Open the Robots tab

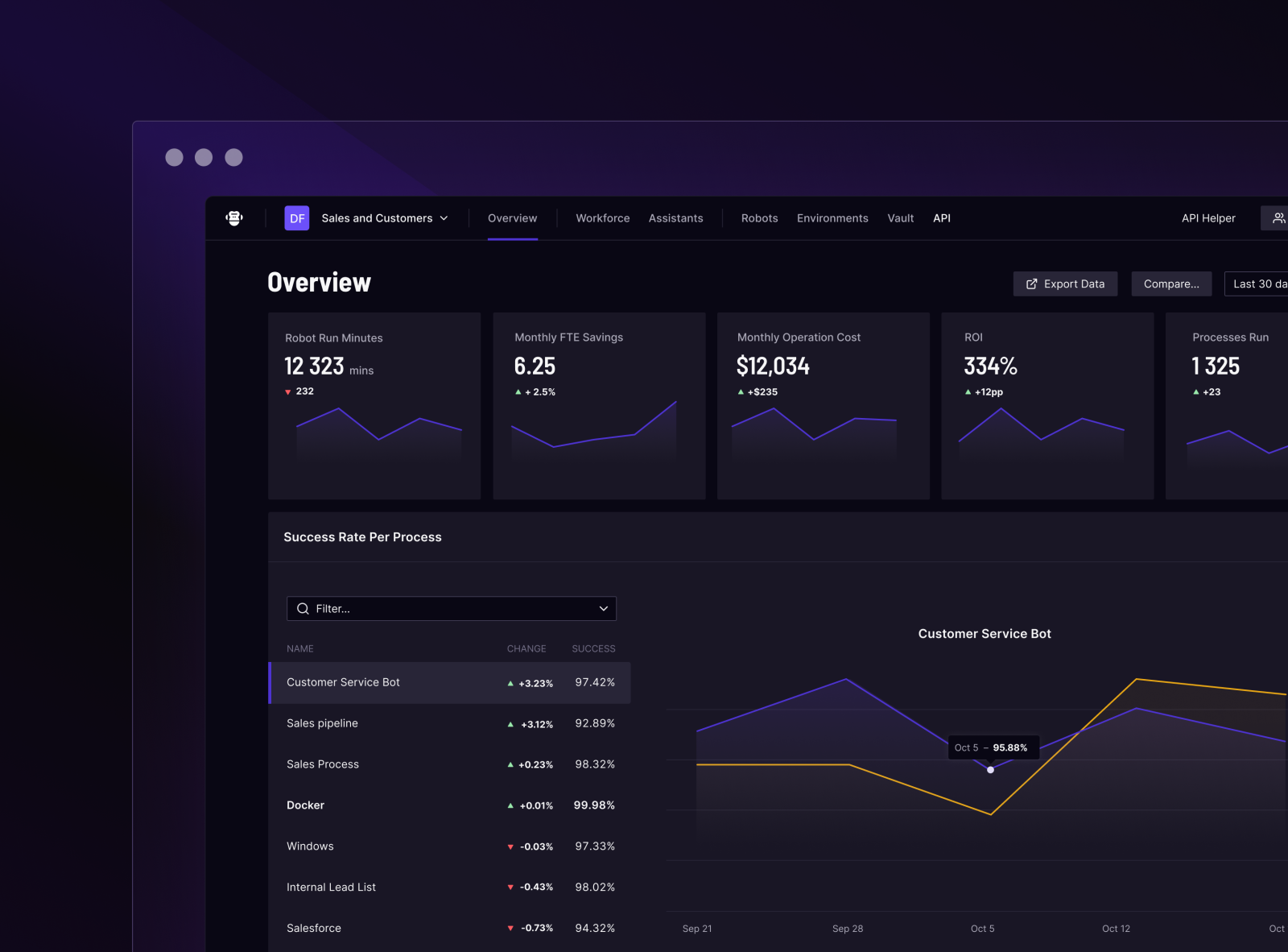coord(759,218)
